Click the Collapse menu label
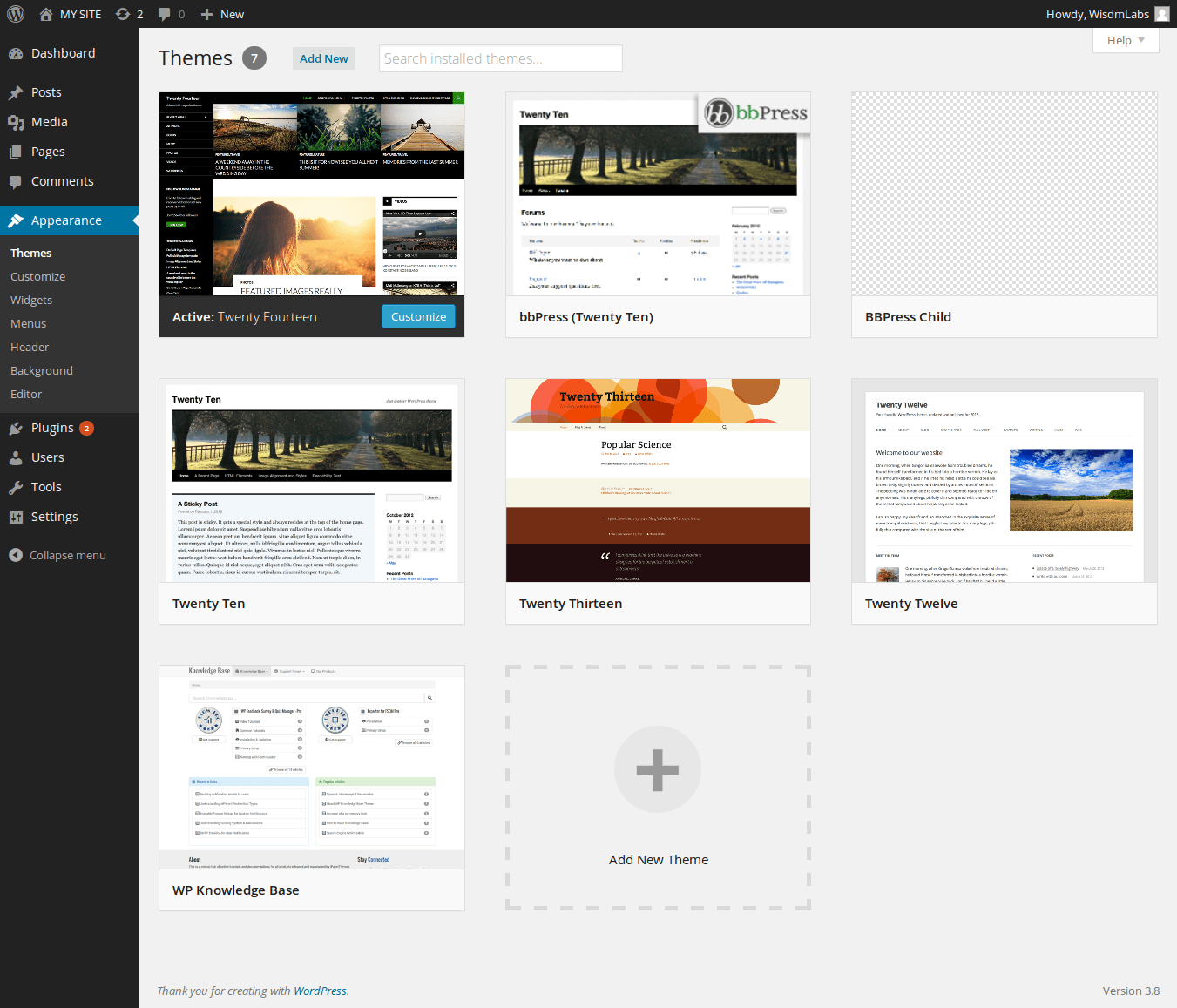 pyautogui.click(x=68, y=555)
